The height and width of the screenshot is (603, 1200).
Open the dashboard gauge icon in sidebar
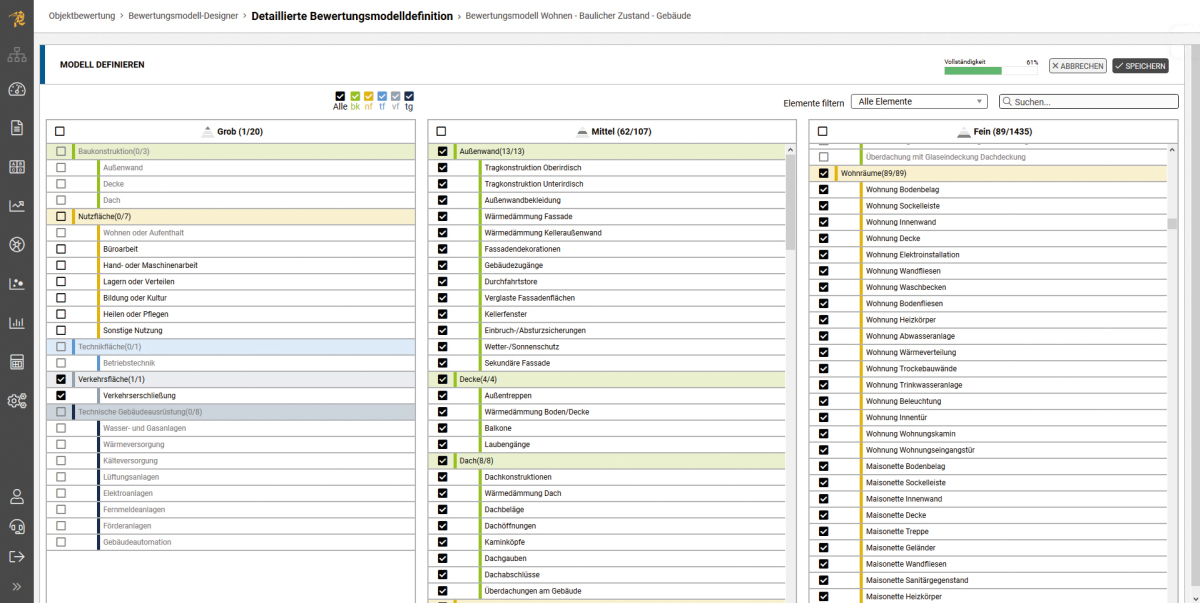click(16, 90)
